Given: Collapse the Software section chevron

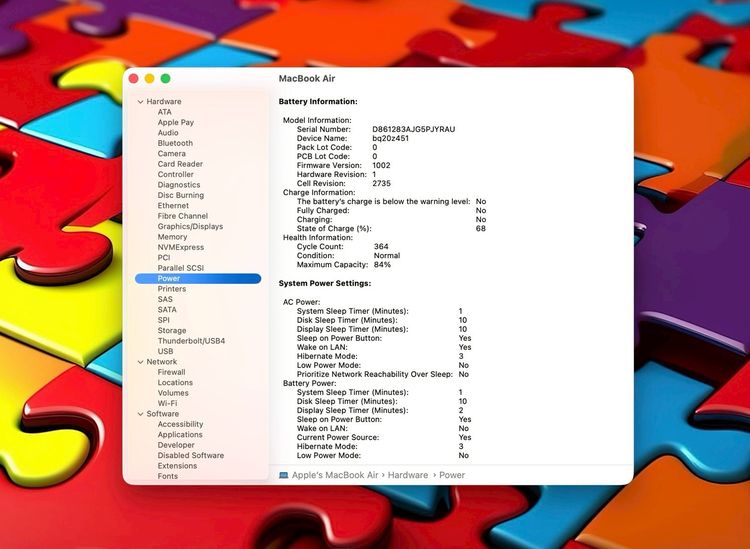Looking at the screenshot, I should (141, 414).
